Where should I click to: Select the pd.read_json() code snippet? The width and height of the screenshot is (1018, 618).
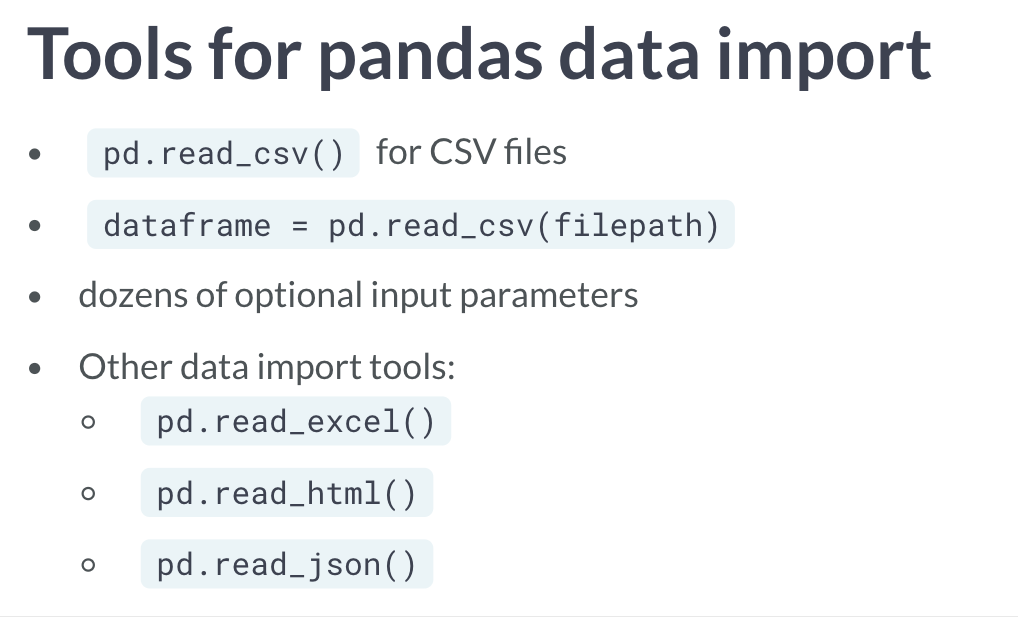[287, 564]
